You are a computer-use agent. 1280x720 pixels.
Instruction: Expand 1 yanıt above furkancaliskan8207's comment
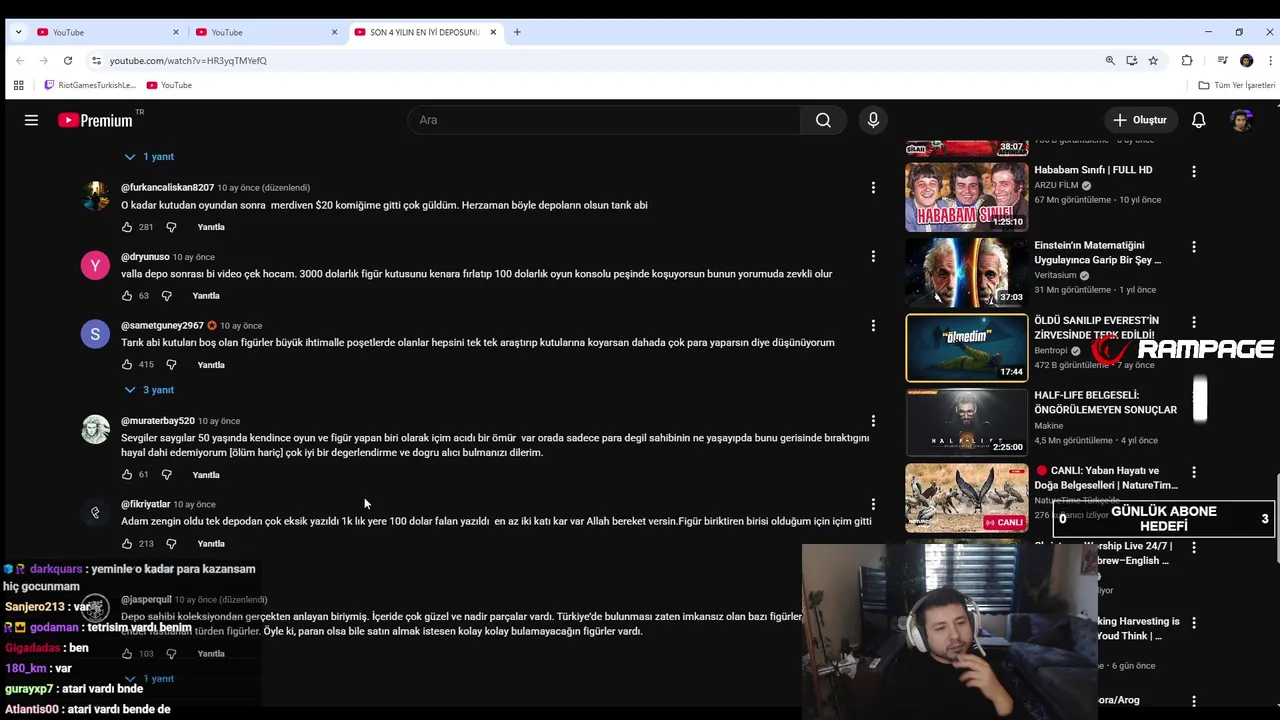pos(149,157)
